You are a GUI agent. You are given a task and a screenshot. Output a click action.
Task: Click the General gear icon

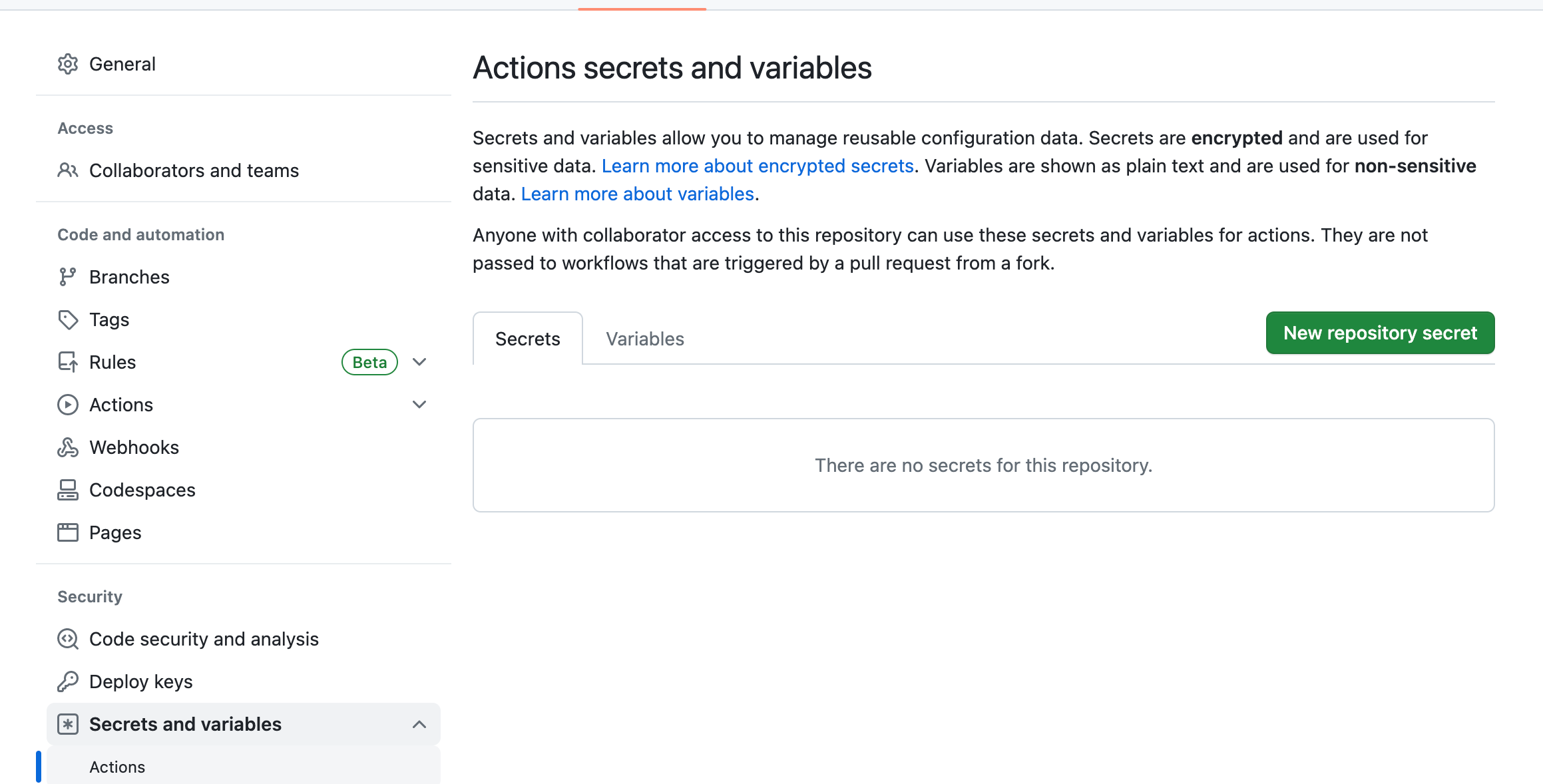68,64
